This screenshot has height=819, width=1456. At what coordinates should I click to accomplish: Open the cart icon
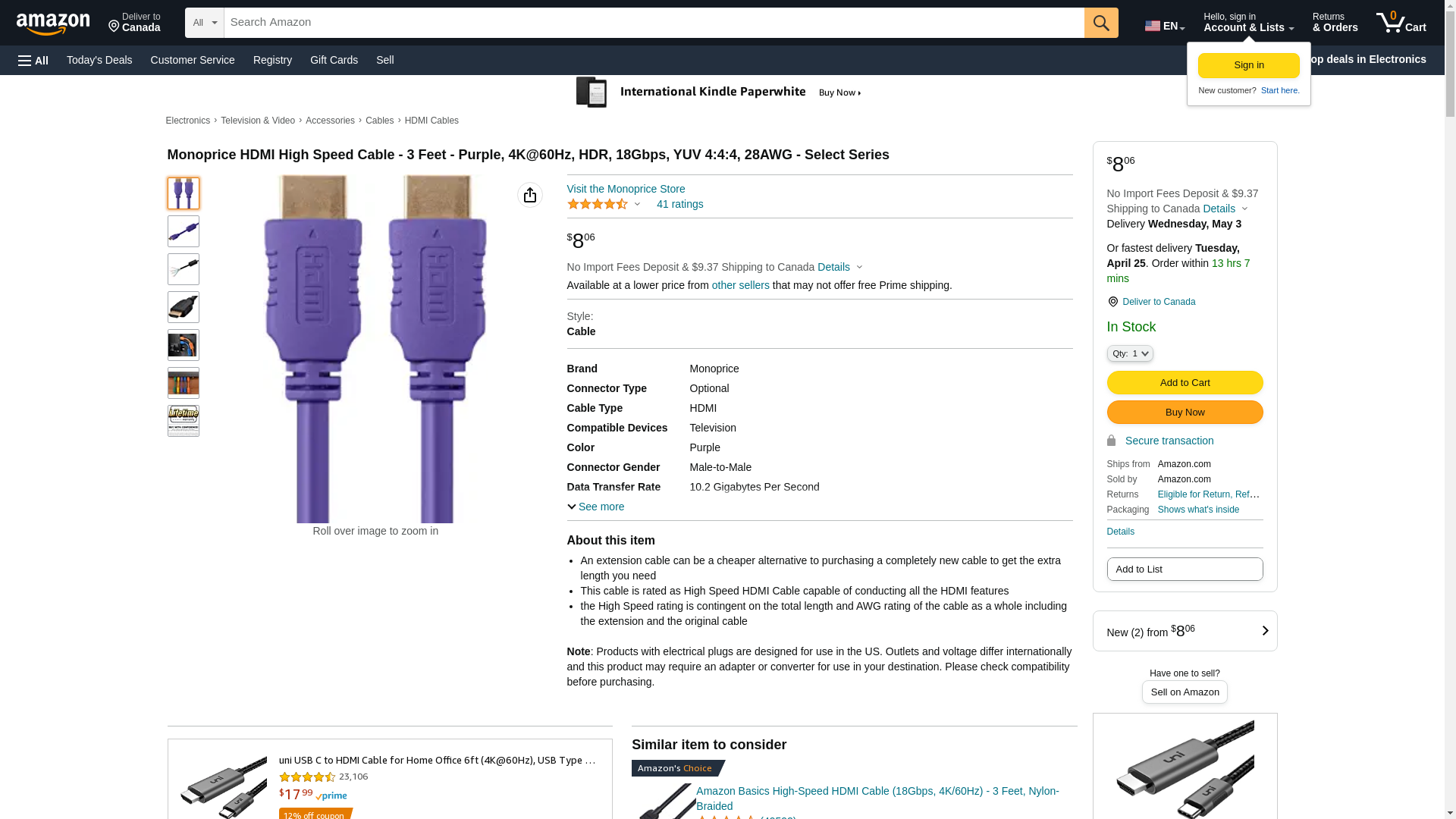point(1401,23)
